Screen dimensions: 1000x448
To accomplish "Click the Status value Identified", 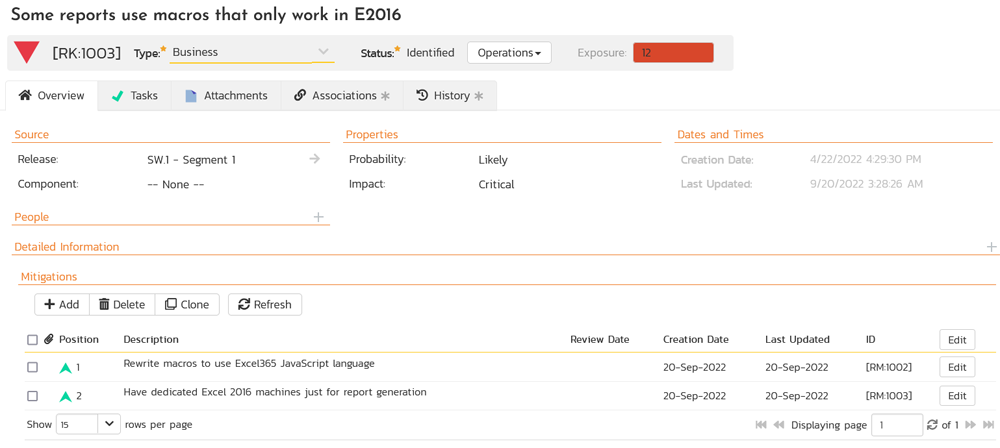I will 430,53.
